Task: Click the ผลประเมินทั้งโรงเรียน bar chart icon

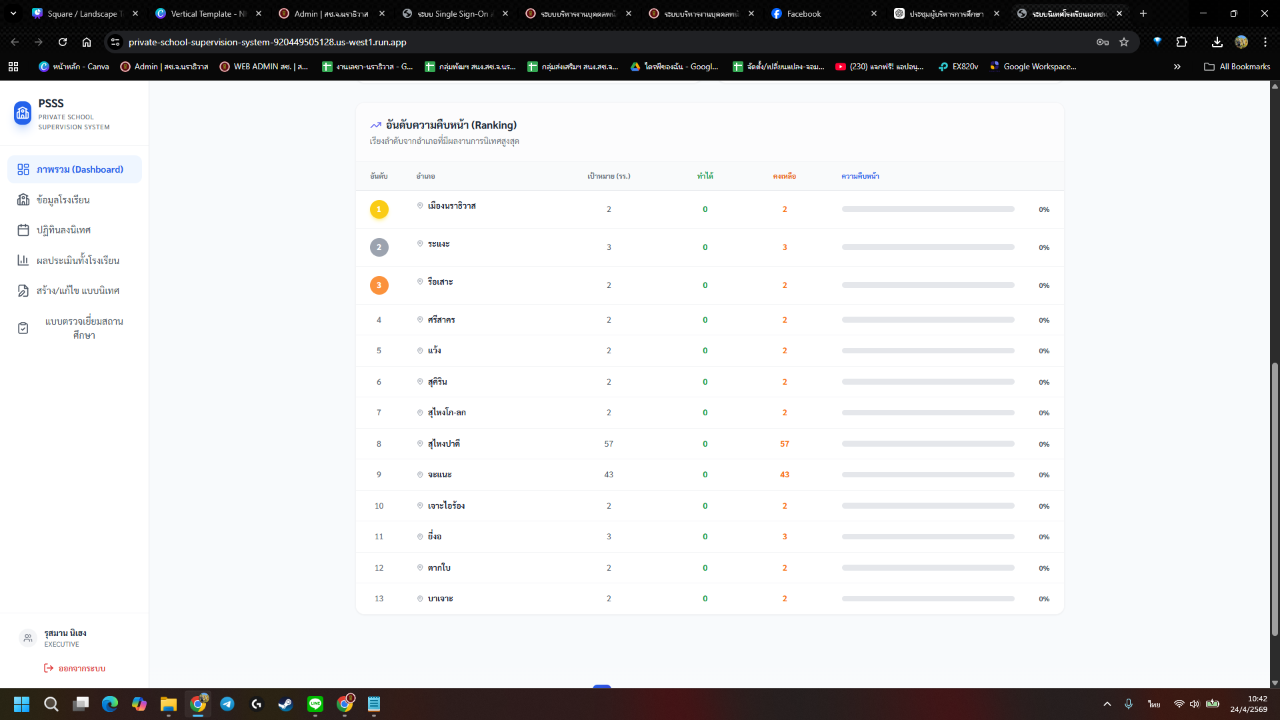Action: [x=23, y=260]
